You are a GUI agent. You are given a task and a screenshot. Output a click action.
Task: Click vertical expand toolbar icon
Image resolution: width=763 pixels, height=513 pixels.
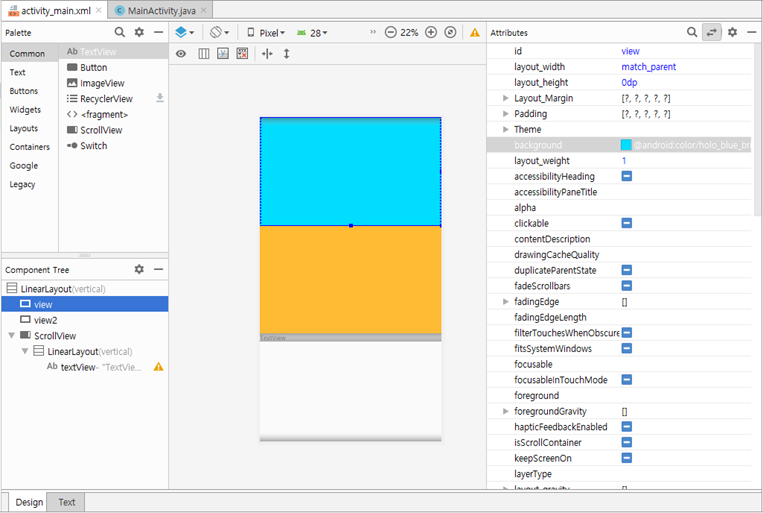(x=287, y=54)
